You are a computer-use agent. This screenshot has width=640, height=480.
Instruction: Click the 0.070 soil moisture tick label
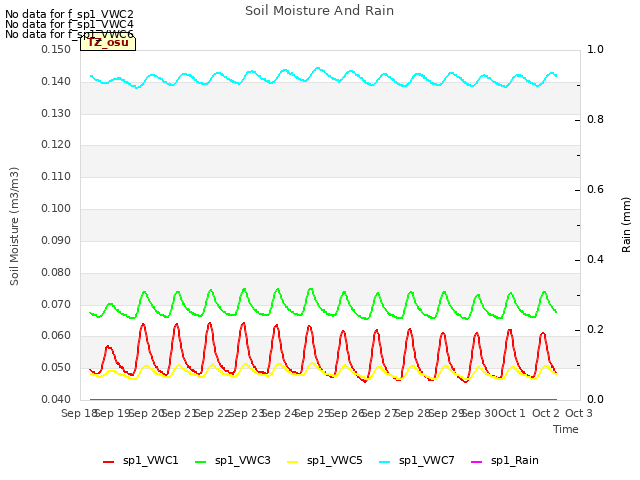click(56, 304)
